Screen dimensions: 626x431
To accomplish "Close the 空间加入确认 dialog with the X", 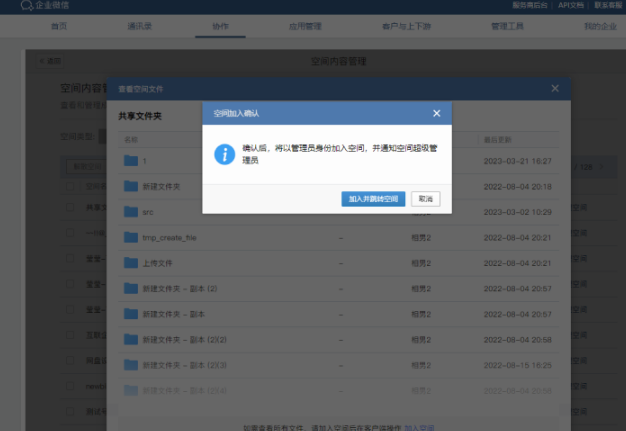I will [x=436, y=113].
